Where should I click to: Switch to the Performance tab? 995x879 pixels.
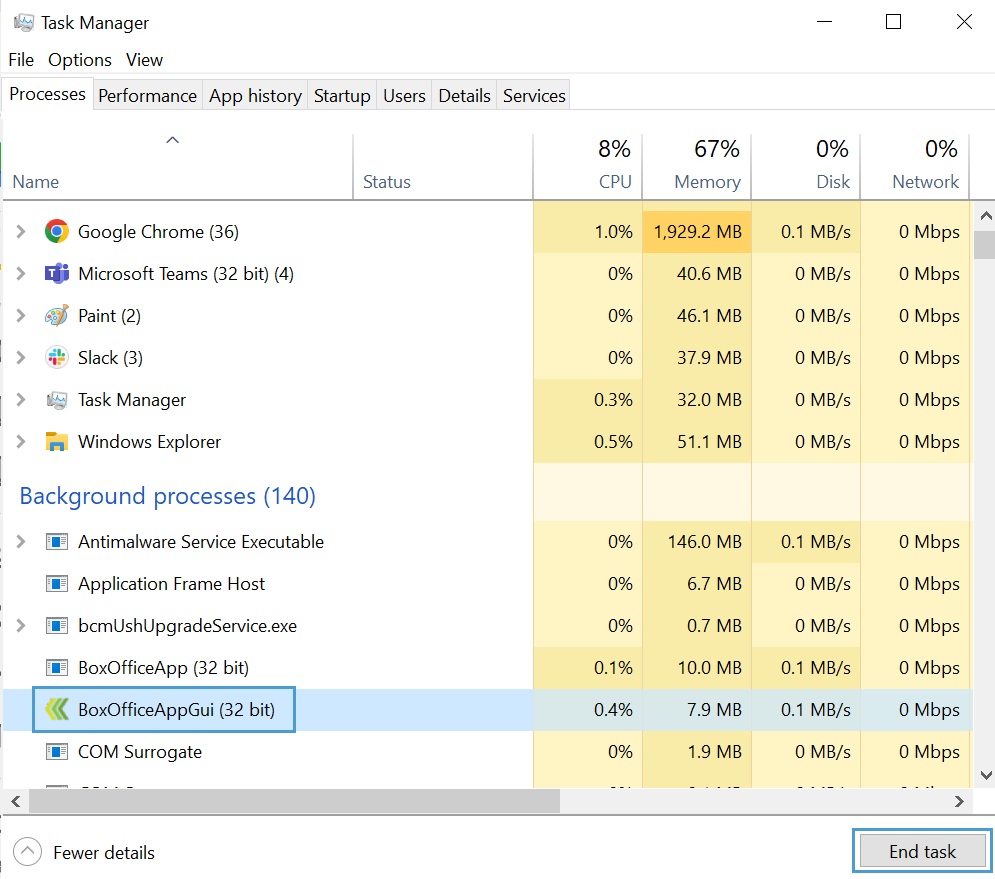coord(147,96)
